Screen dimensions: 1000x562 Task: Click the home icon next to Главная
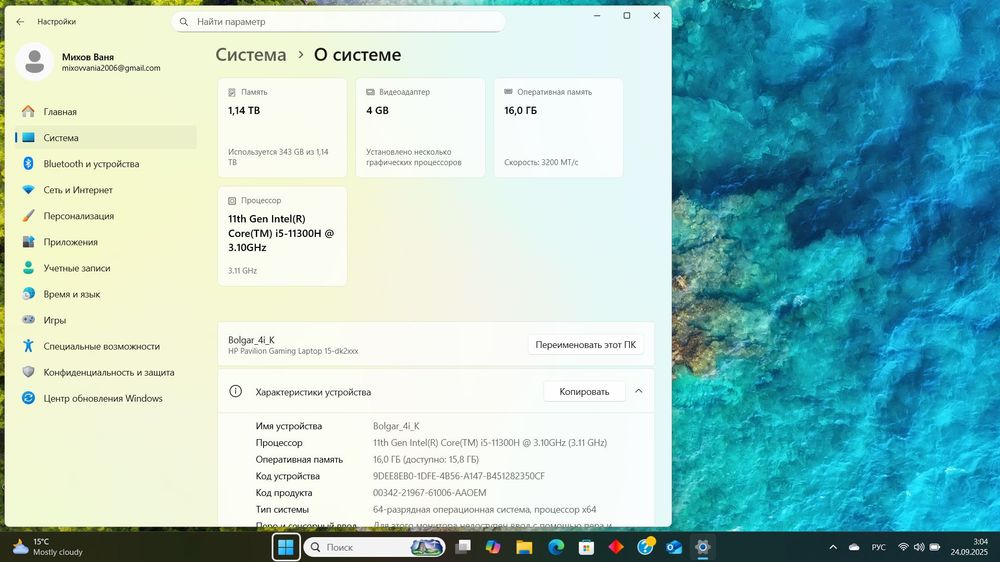point(28,112)
